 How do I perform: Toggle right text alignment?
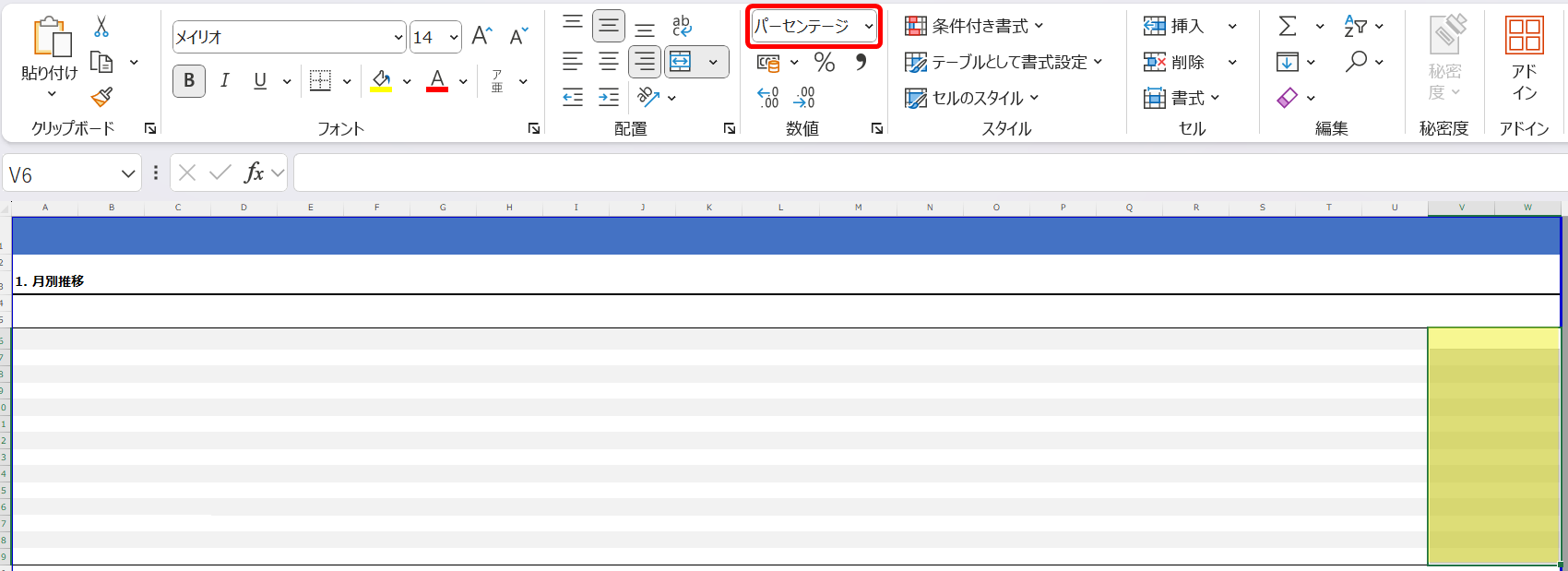[645, 62]
